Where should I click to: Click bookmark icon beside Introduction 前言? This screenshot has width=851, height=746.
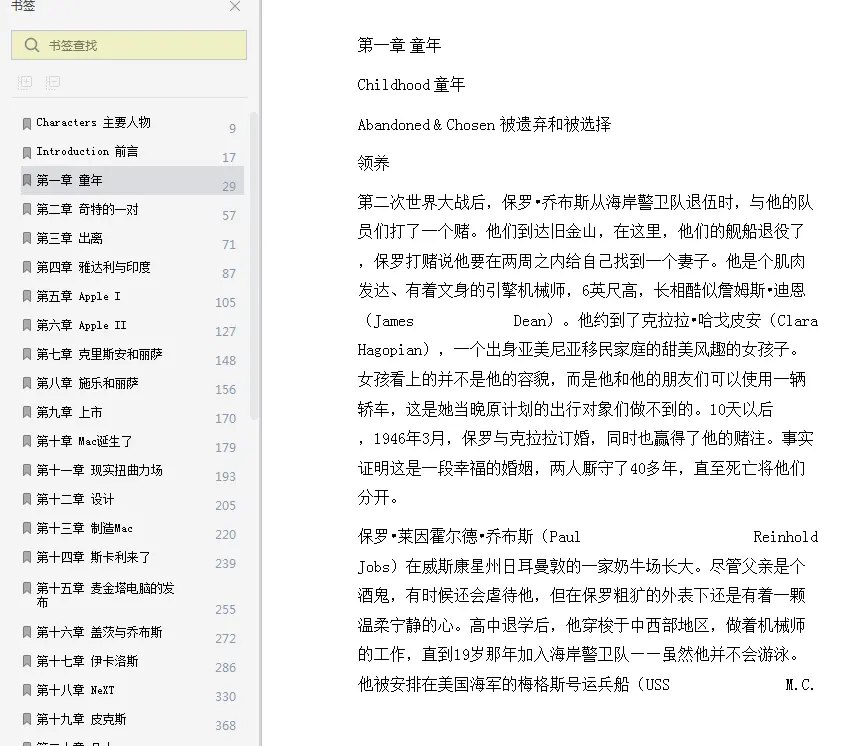(27, 152)
